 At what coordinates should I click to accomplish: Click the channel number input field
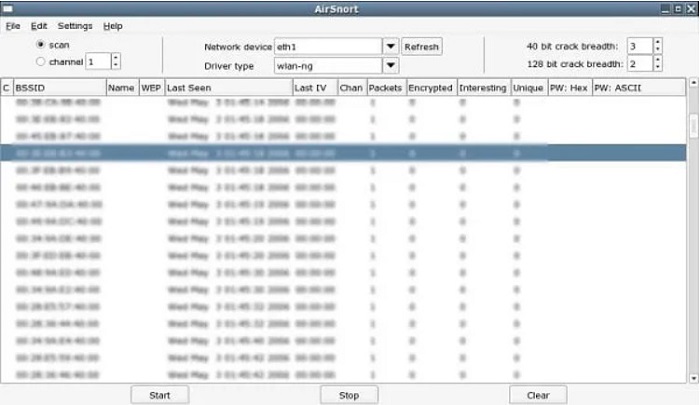coord(98,62)
